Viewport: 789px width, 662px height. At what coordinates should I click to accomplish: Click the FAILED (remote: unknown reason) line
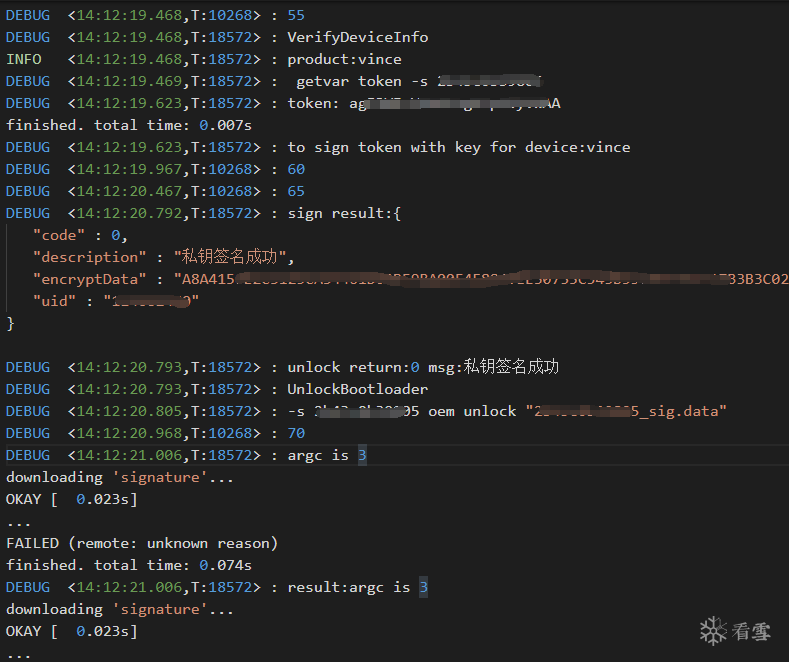(141, 543)
